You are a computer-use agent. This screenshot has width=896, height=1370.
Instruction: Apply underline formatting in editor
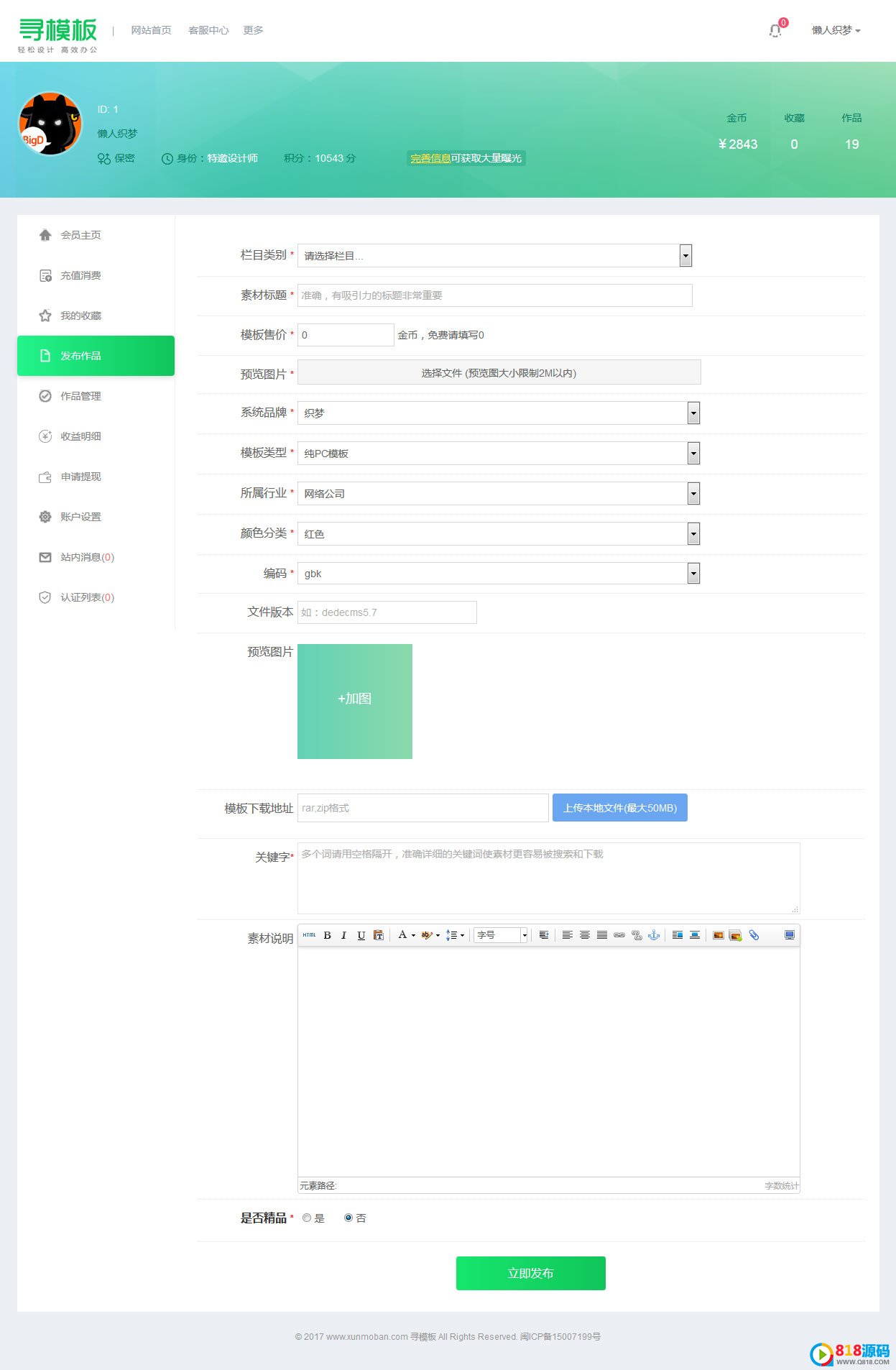click(x=361, y=935)
